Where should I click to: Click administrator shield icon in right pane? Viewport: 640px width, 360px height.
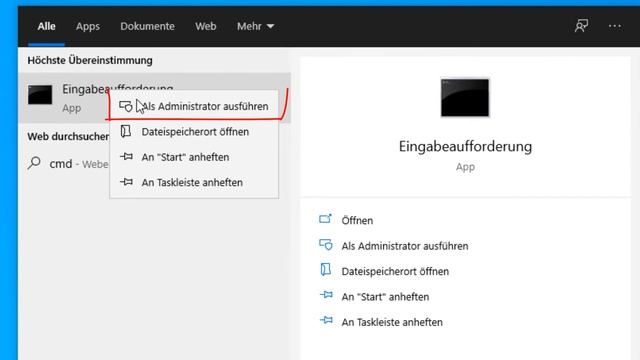(326, 244)
